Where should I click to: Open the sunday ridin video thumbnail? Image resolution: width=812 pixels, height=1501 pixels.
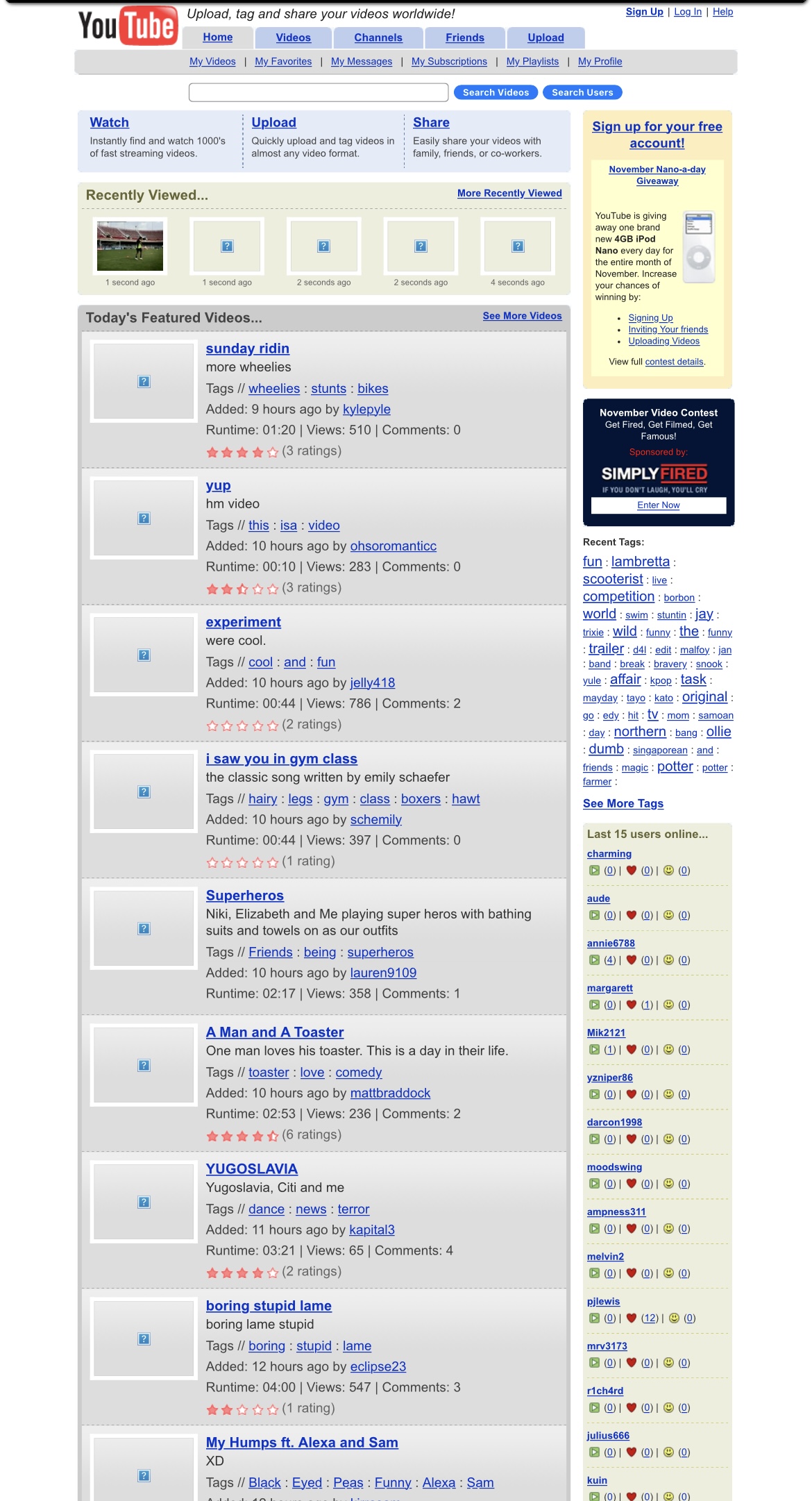pos(144,381)
